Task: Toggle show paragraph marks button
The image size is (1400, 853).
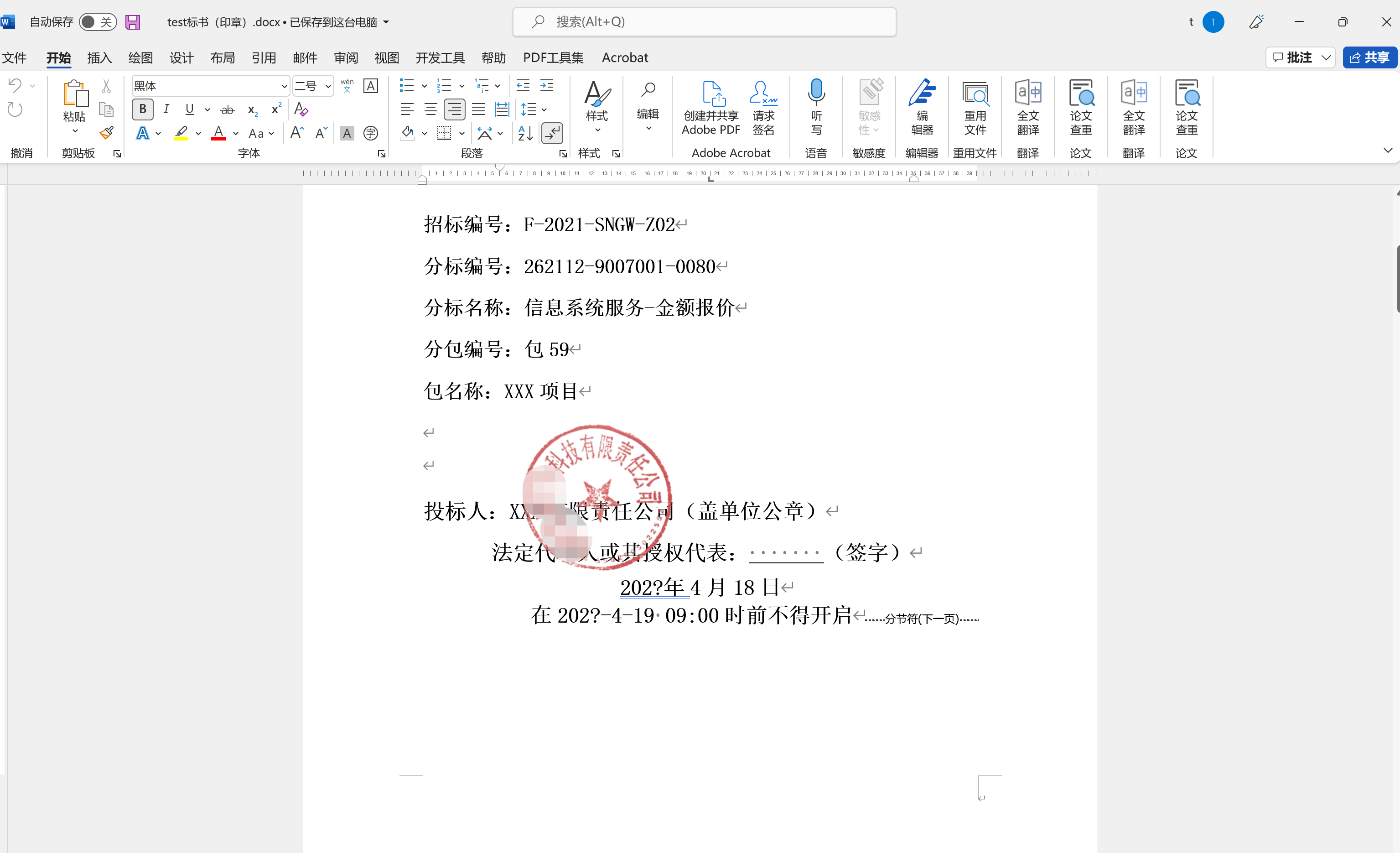Action: [552, 133]
